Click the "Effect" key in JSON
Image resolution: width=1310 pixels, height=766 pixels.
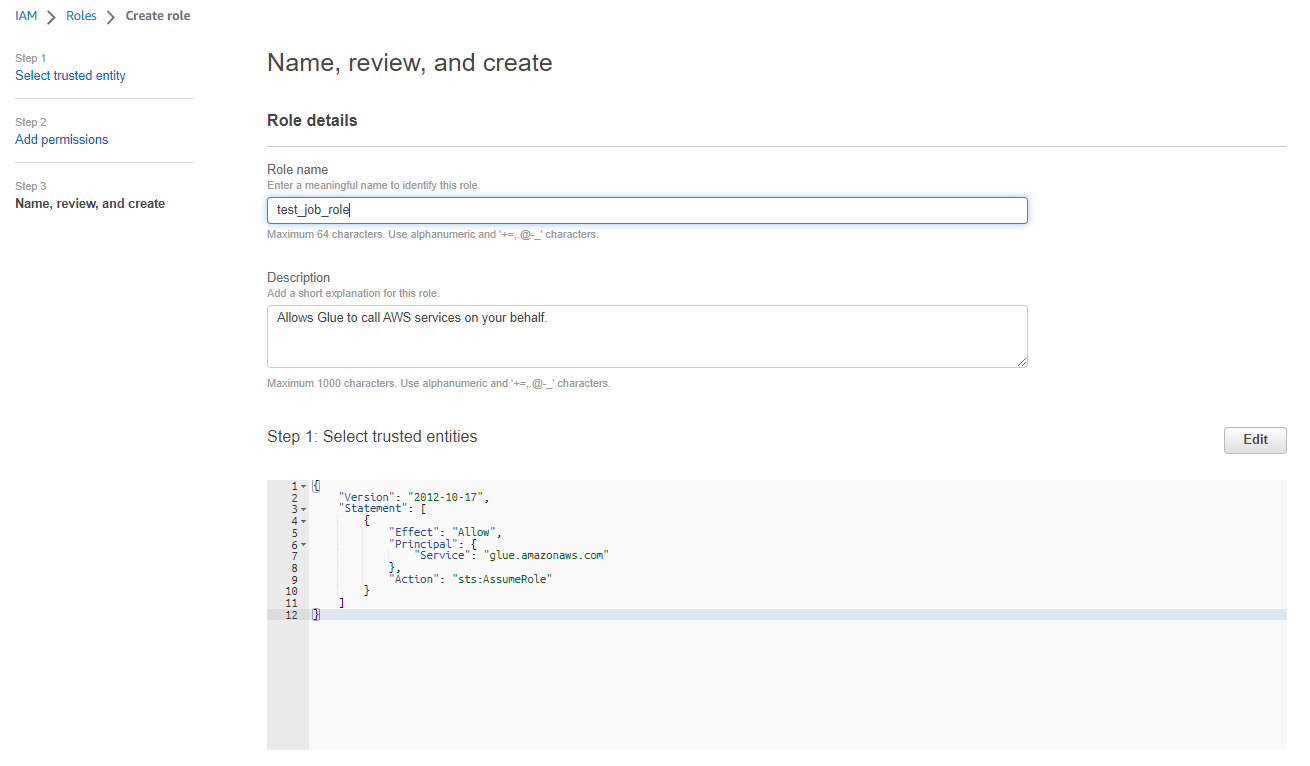[414, 532]
